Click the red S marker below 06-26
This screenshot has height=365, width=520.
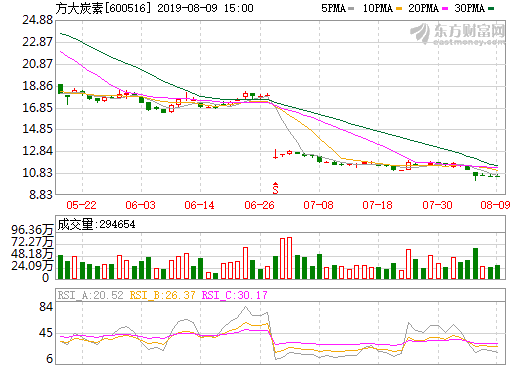[275, 188]
